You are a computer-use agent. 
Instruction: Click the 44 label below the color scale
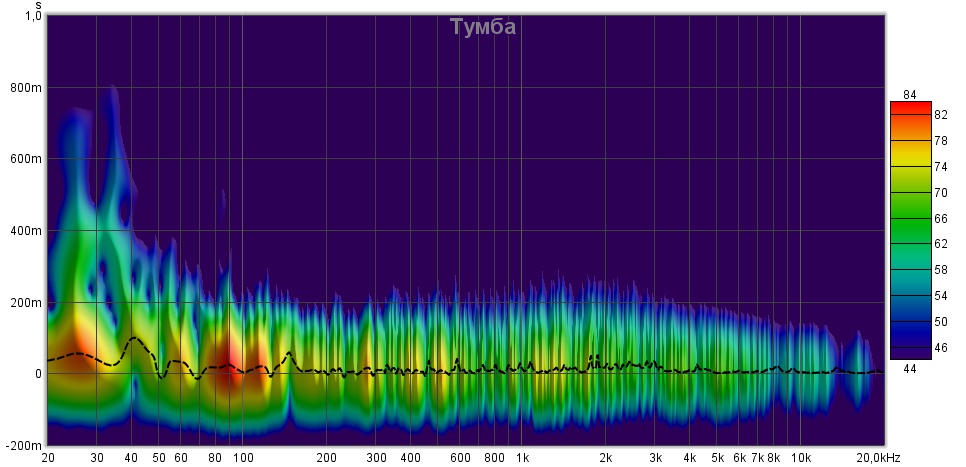pyautogui.click(x=909, y=368)
